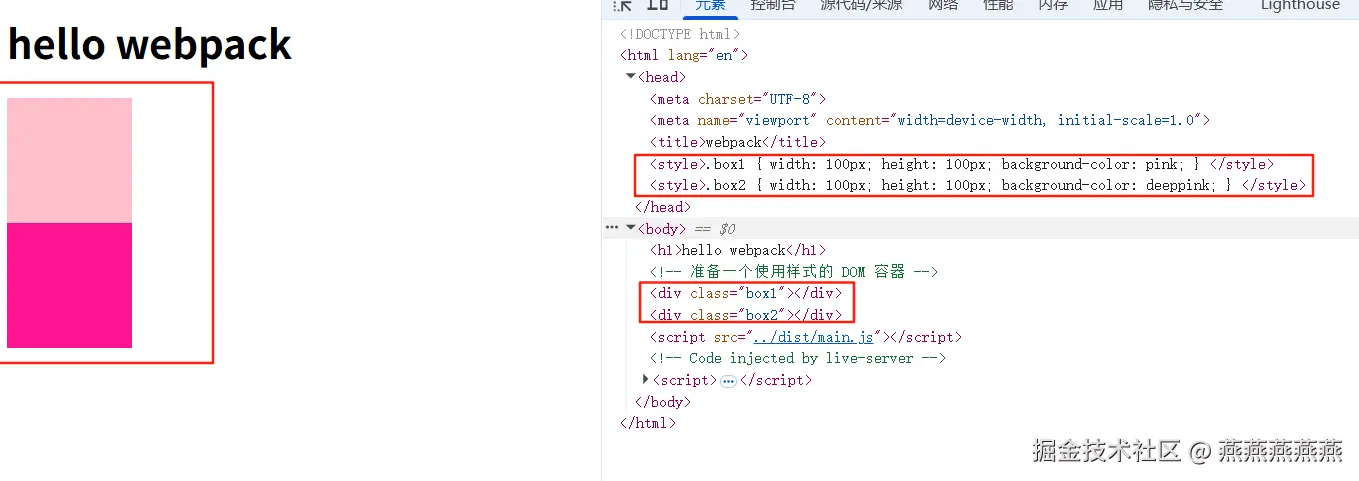
Task: Select the title webpack node
Action: point(738,142)
